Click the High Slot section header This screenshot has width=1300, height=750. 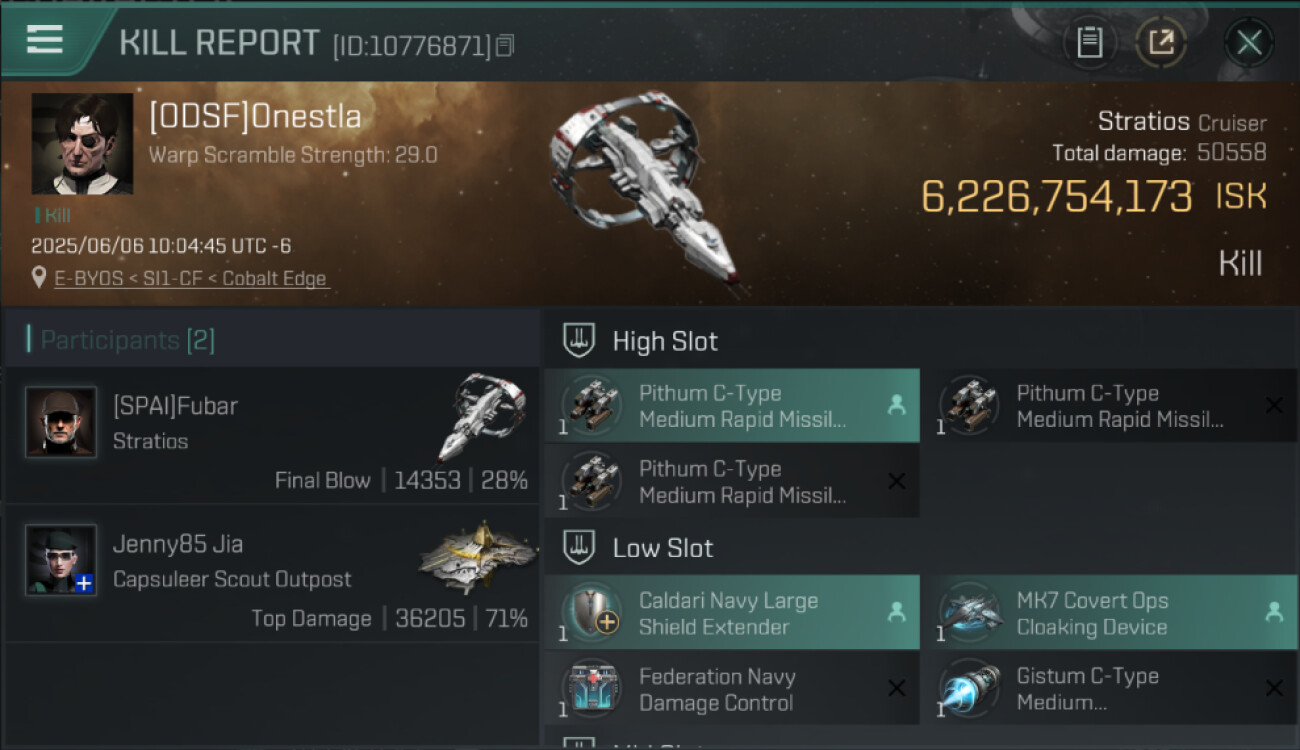665,341
